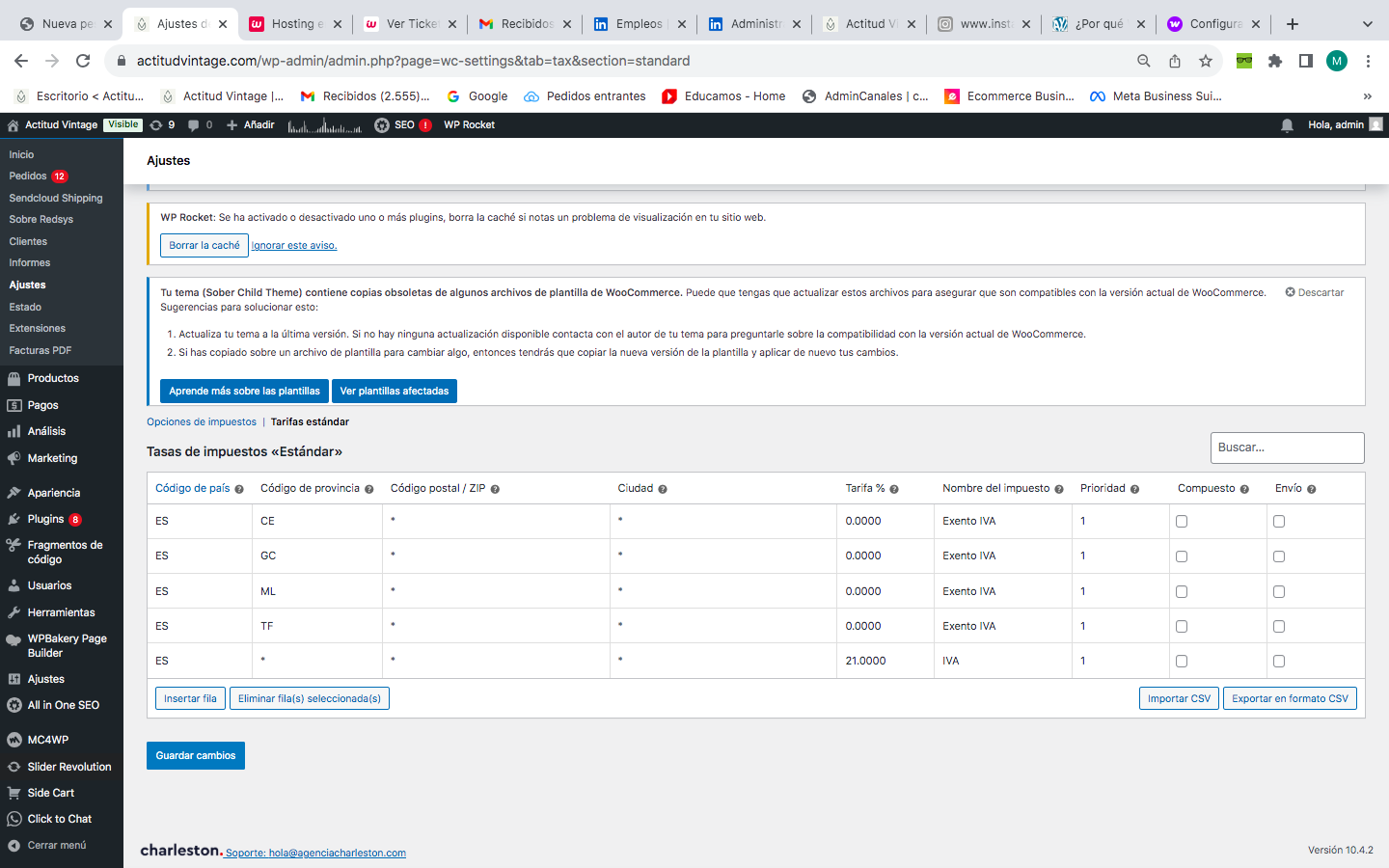
Task: Expand the tab search dropdown arrow
Action: [x=1367, y=24]
